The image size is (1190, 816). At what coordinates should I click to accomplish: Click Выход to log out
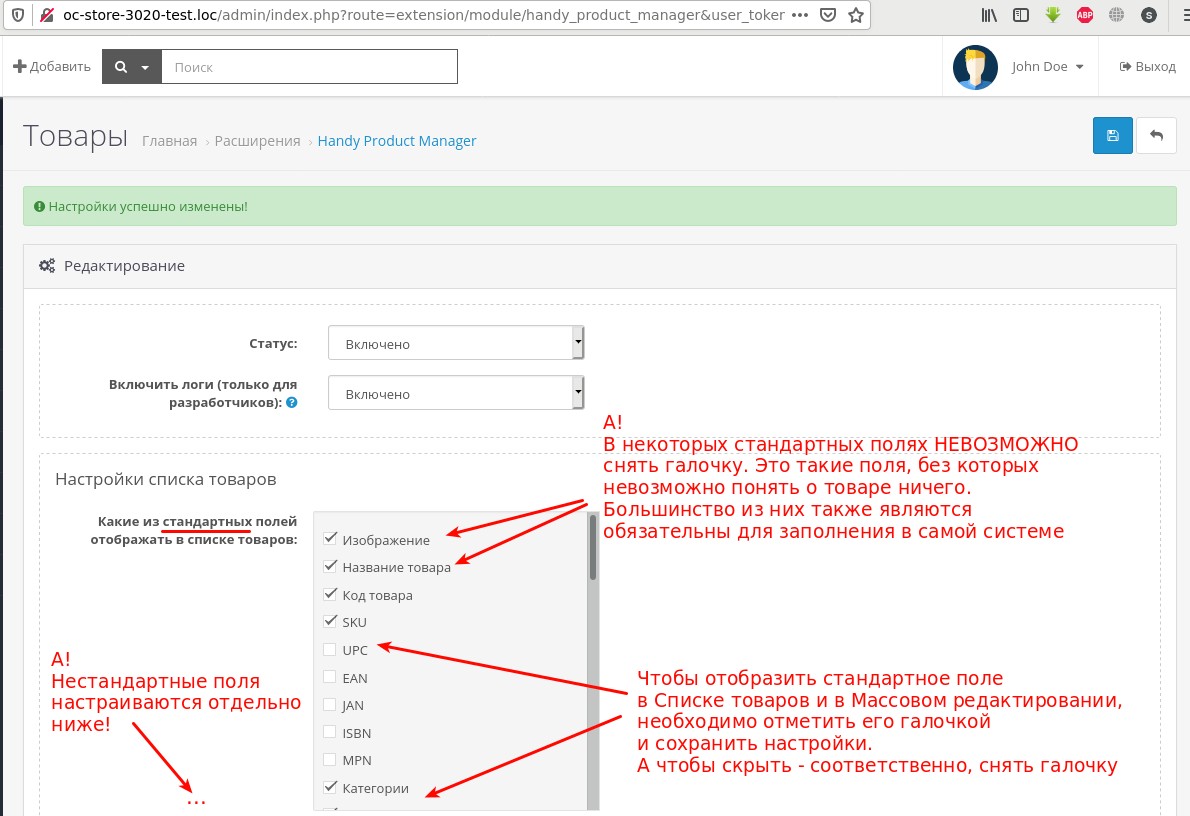[x=1145, y=66]
